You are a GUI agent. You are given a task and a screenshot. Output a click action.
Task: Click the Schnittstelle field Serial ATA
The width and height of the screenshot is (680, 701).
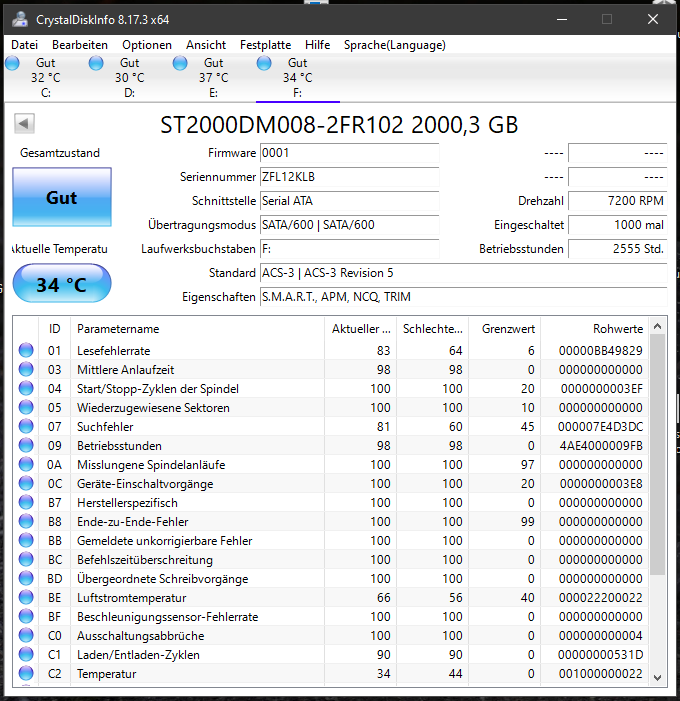pos(349,201)
